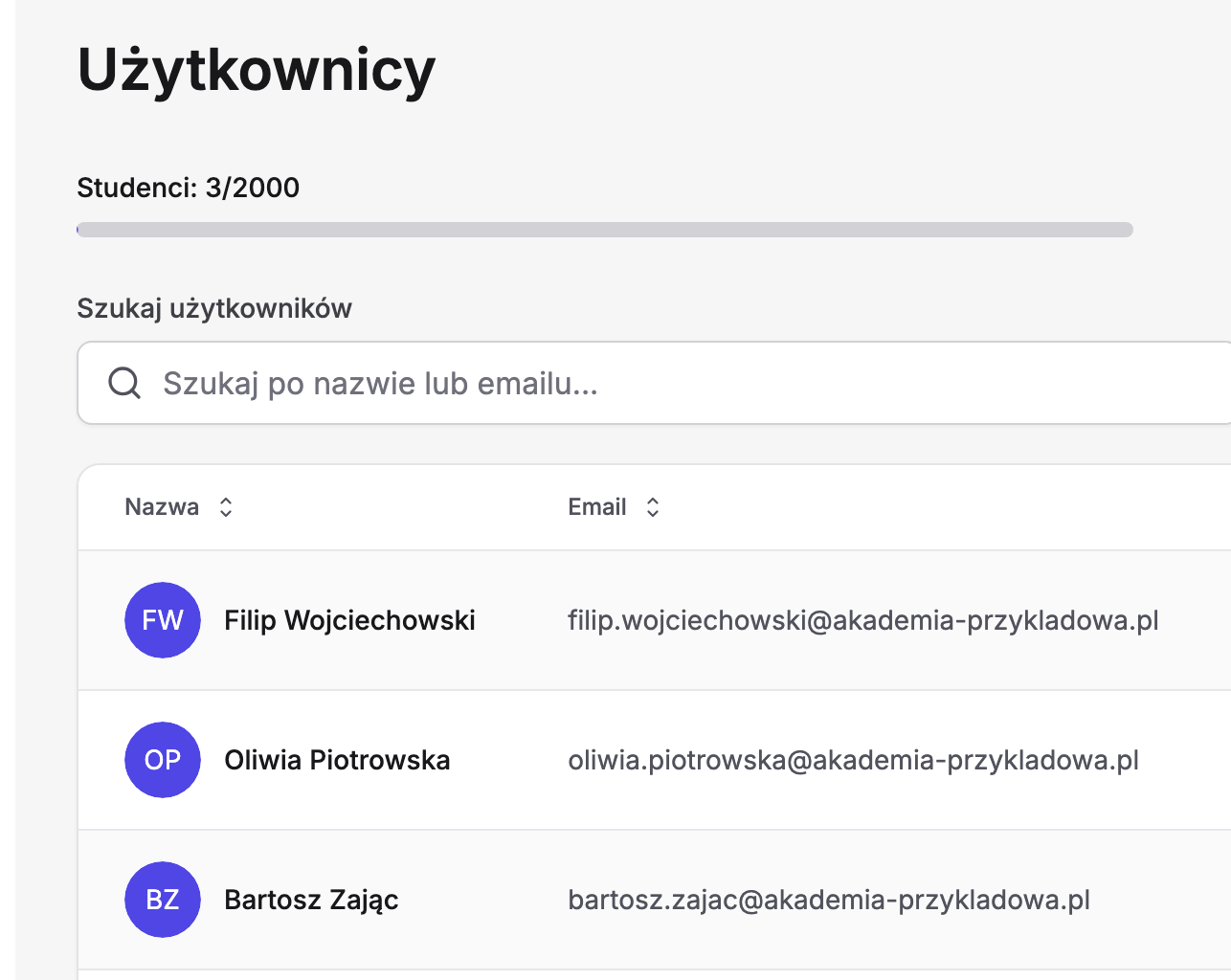The width and height of the screenshot is (1231, 980).
Task: Click email bartosz.zajac@akademia-przykladowa.pl
Action: 829,900
